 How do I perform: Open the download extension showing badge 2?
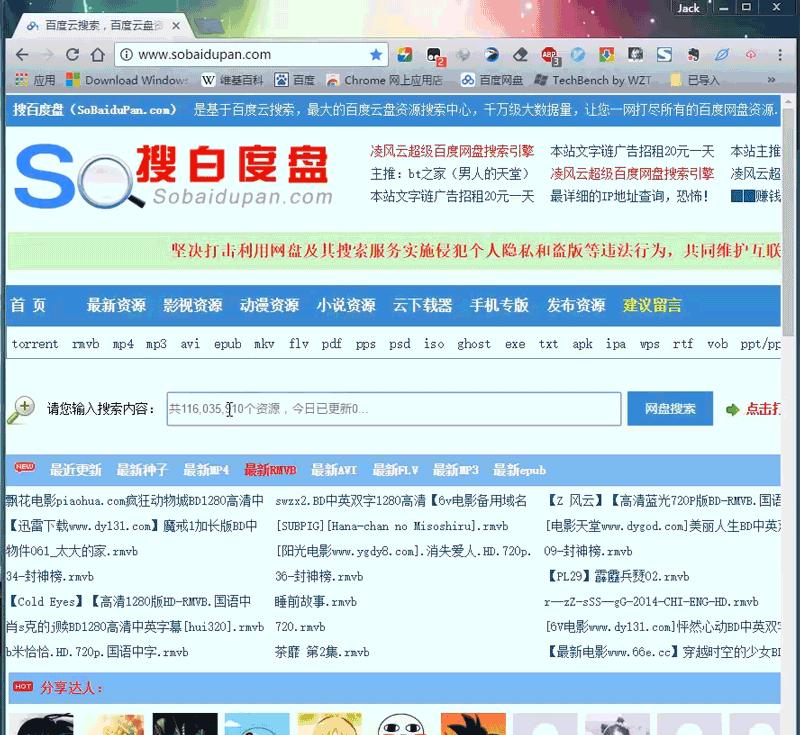pyautogui.click(x=432, y=55)
